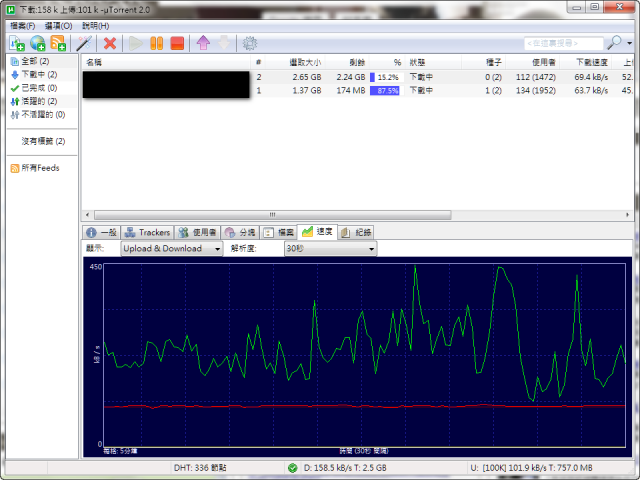Switch to the Trackers tab
The height and width of the screenshot is (480, 640).
pyautogui.click(x=147, y=232)
